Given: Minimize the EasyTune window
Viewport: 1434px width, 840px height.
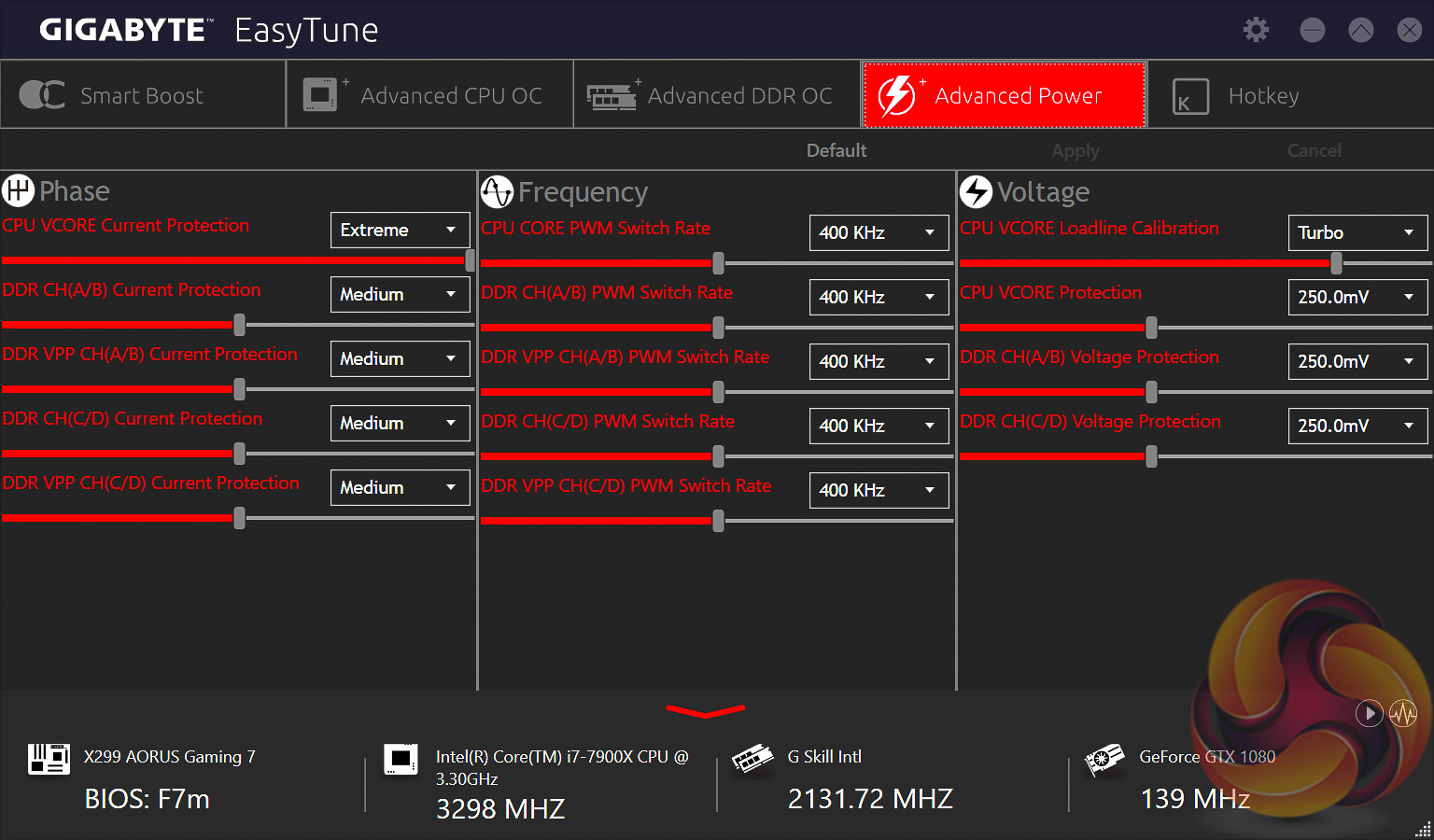Looking at the screenshot, I should coord(1313,30).
